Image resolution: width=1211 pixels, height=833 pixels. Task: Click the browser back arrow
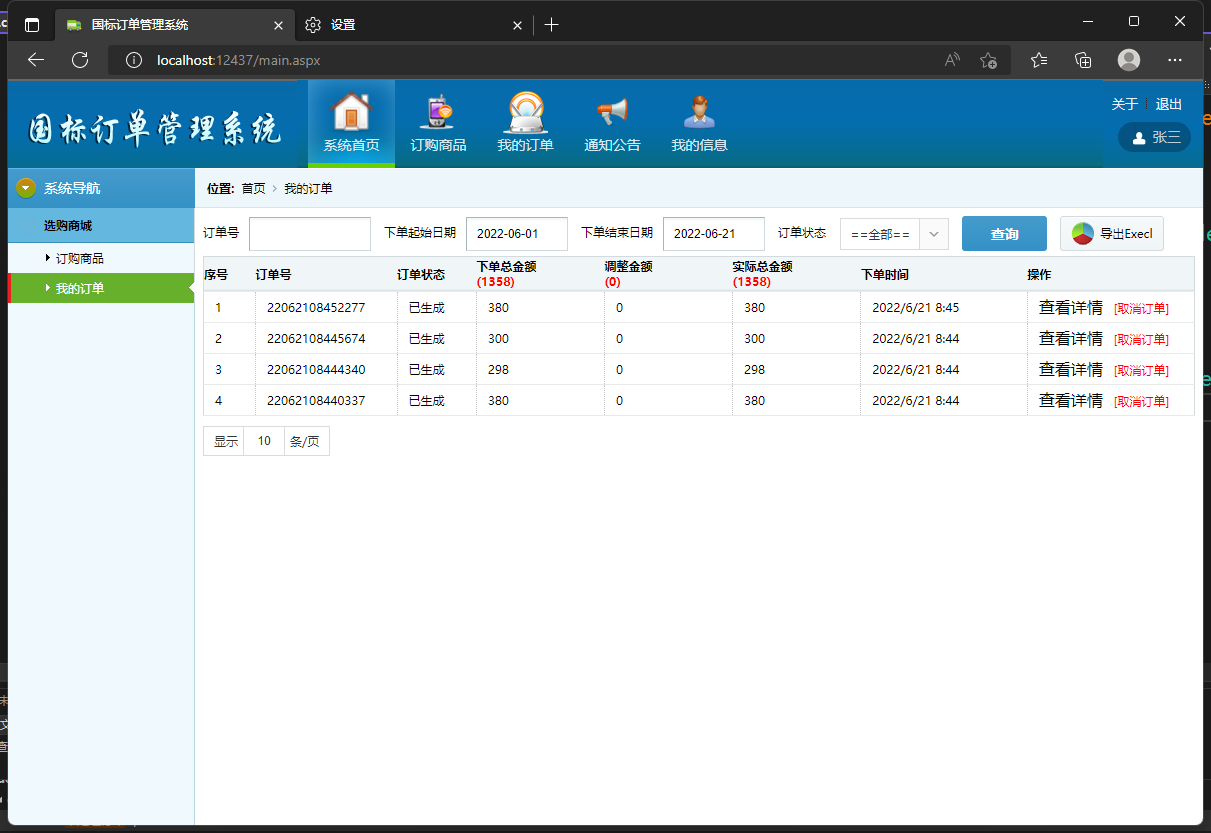pyautogui.click(x=36, y=60)
